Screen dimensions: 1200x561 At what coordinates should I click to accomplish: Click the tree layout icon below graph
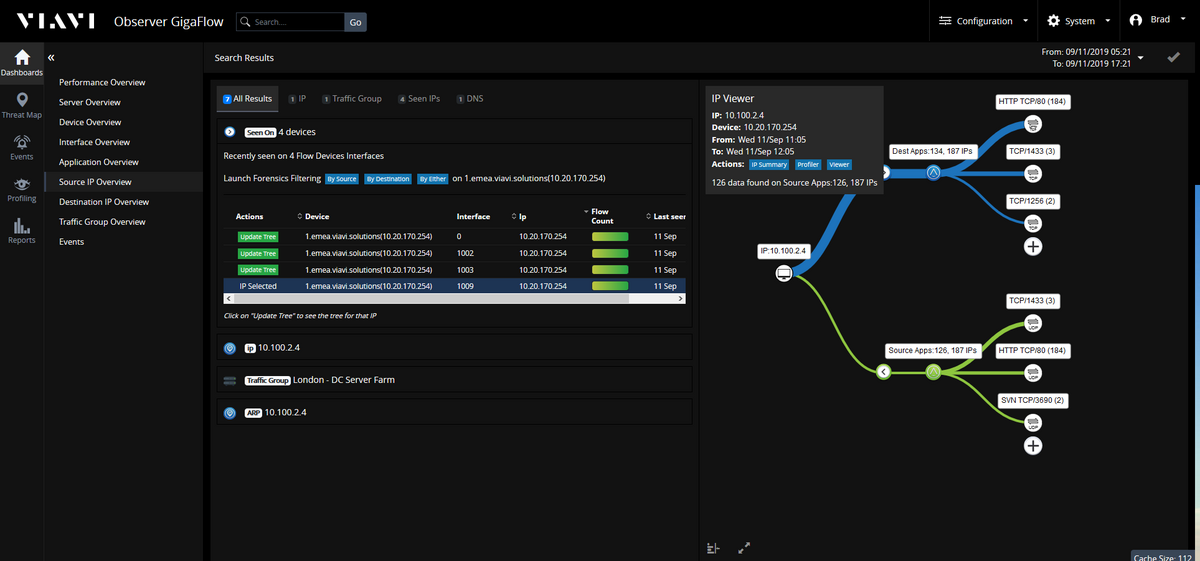[712, 547]
